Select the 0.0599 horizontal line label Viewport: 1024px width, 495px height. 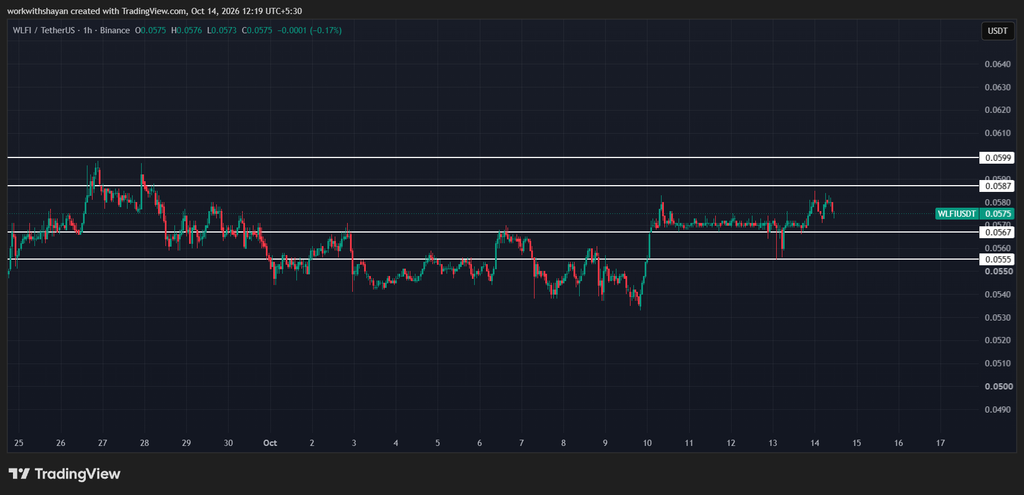pos(997,157)
